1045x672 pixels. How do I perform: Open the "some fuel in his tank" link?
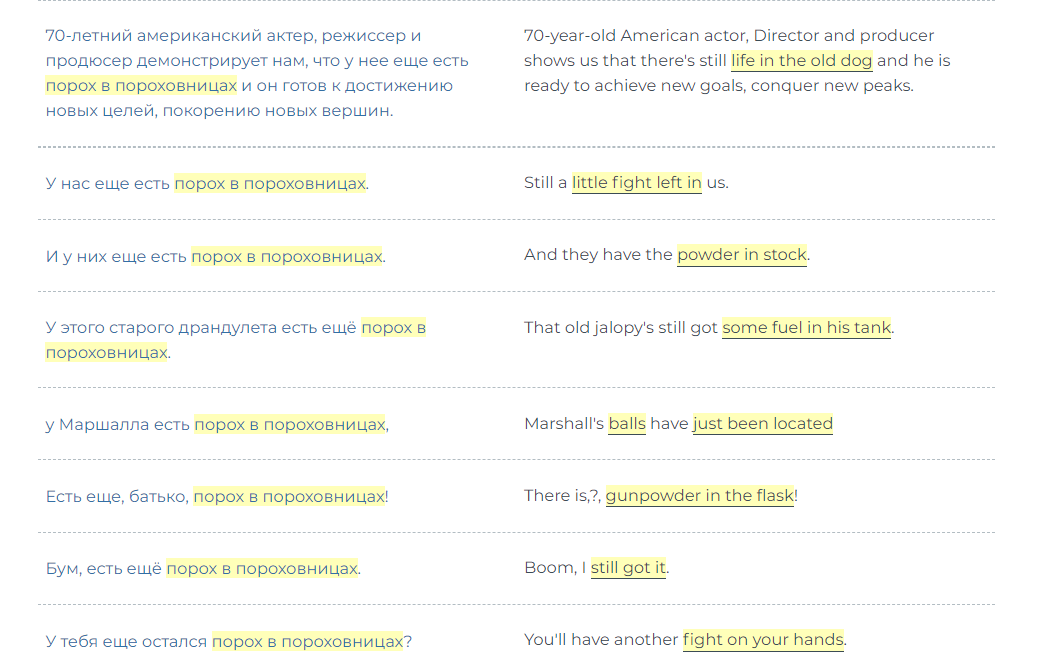tap(806, 328)
